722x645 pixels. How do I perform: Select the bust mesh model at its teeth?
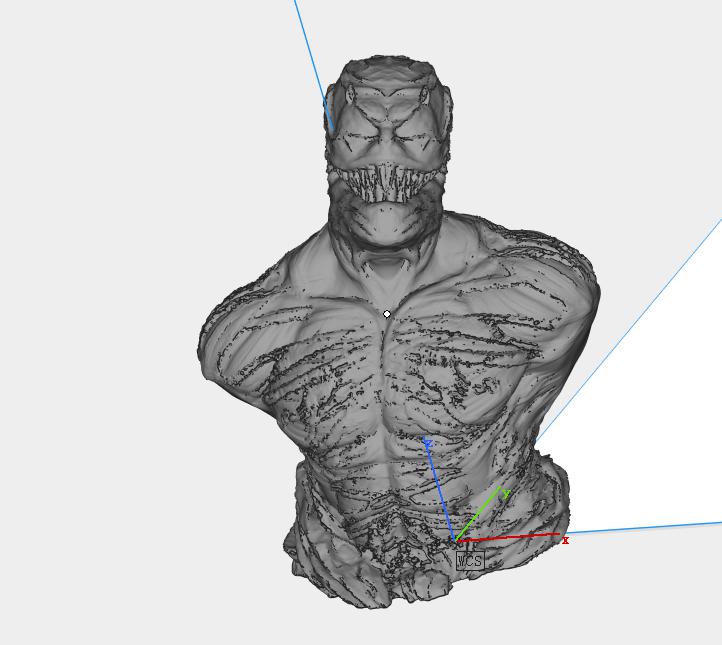coord(386,183)
